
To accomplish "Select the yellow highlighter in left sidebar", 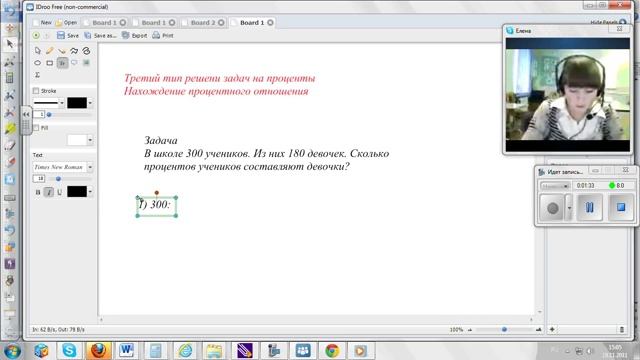I will click(x=10, y=129).
